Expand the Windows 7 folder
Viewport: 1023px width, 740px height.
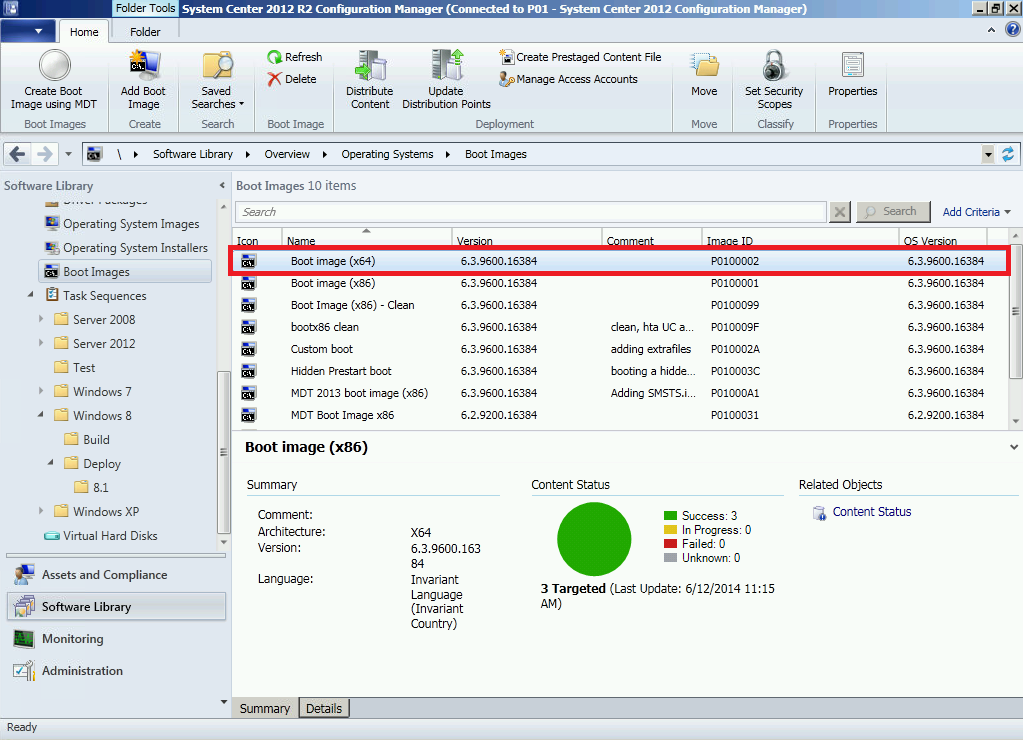[41, 391]
